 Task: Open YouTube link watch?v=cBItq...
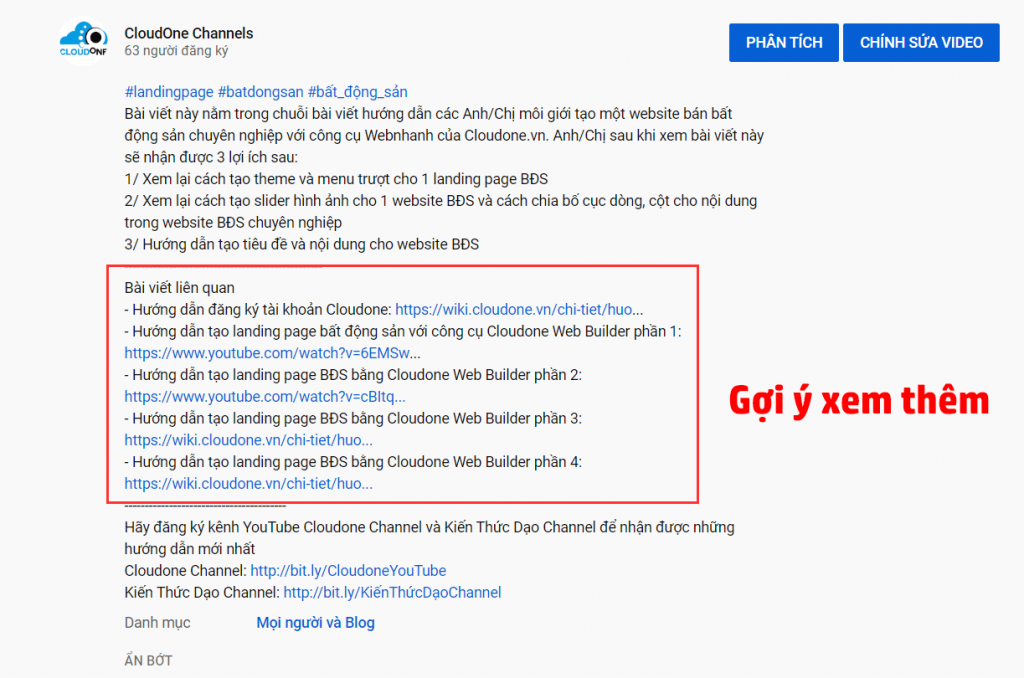pos(265,396)
